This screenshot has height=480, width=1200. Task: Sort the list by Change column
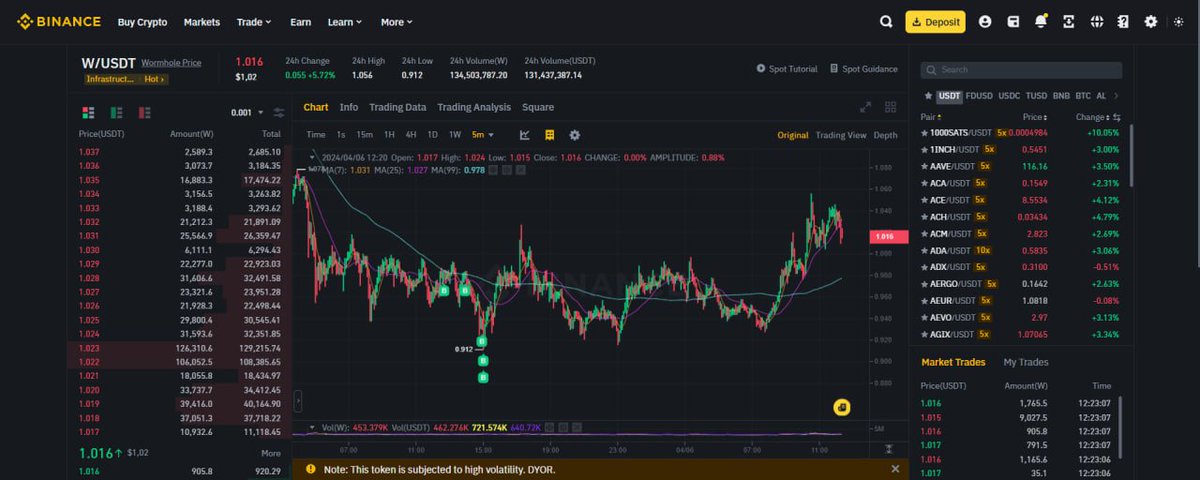1094,117
